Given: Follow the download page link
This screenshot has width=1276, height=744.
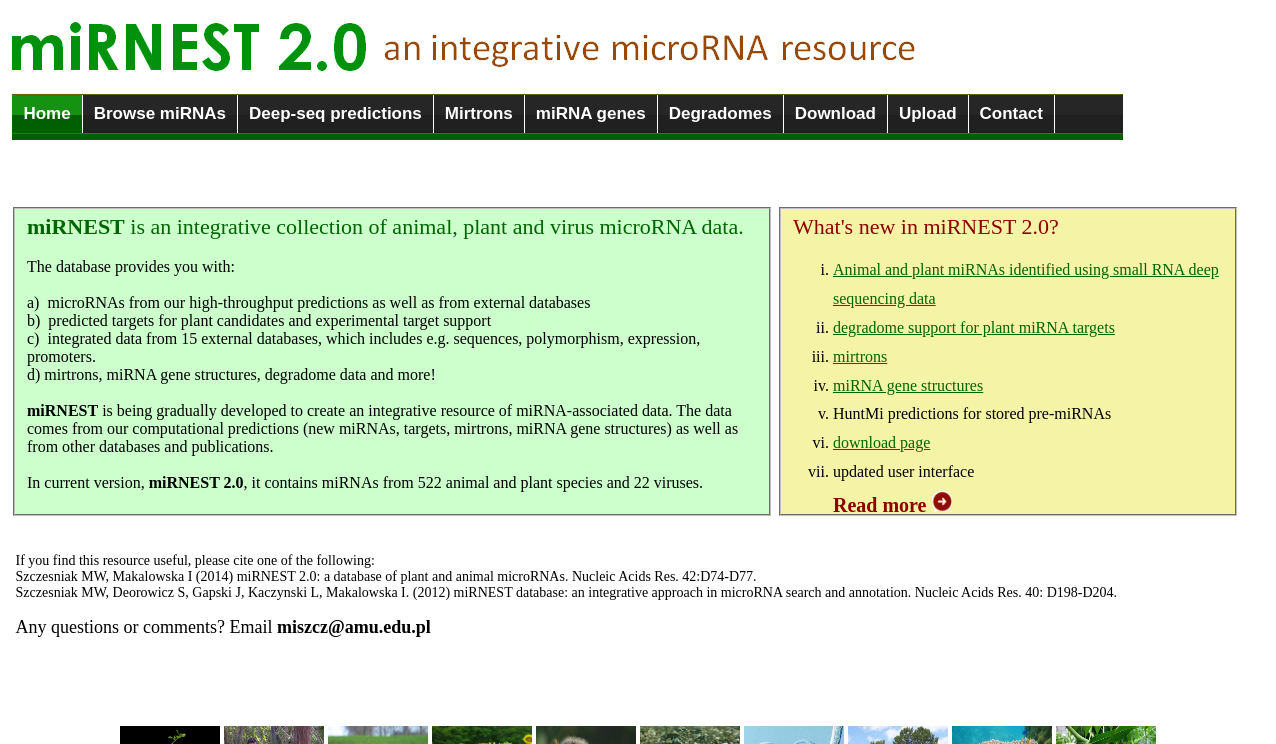Looking at the screenshot, I should (x=881, y=443).
